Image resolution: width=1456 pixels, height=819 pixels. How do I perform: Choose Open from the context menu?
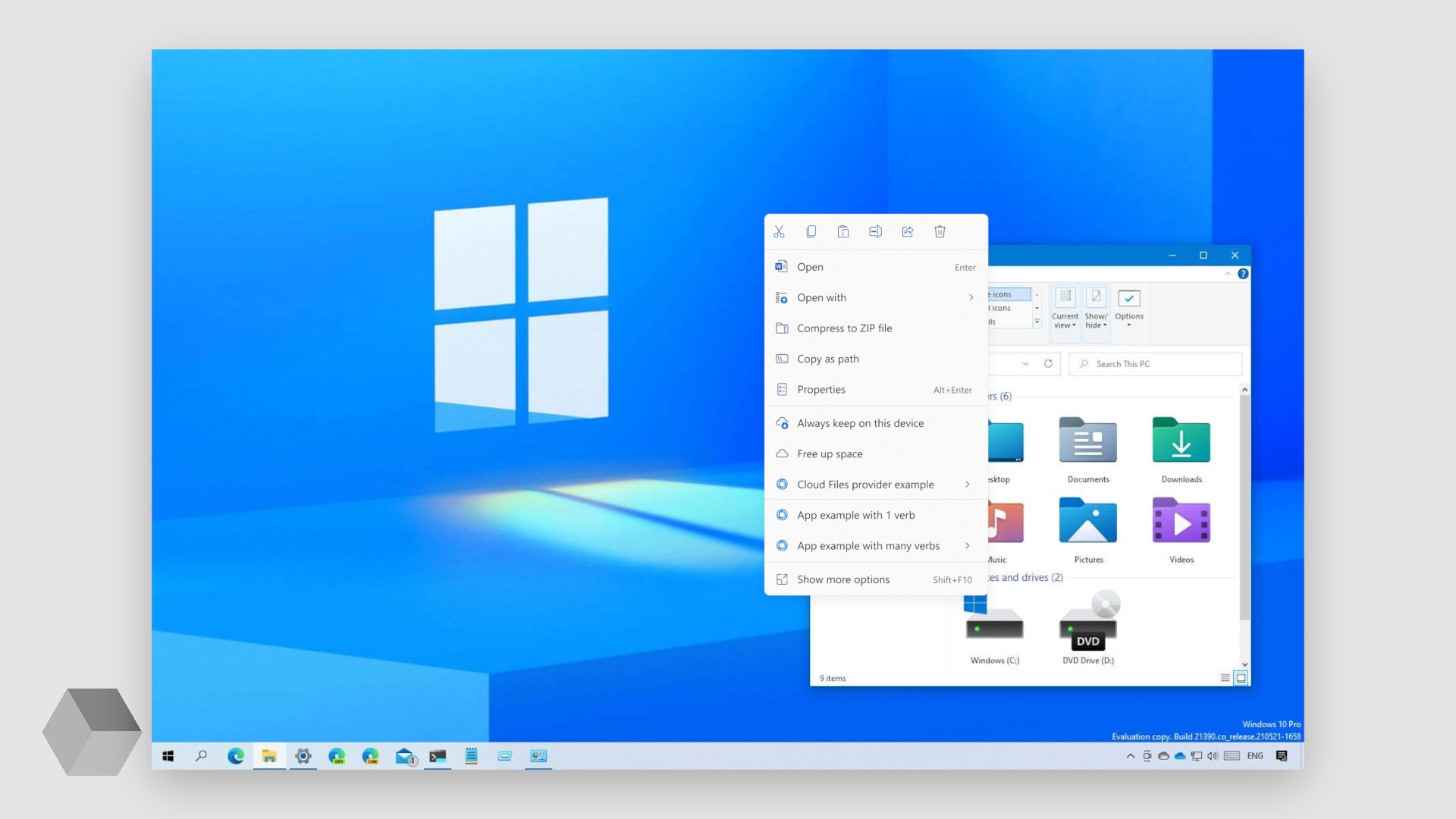click(876, 267)
